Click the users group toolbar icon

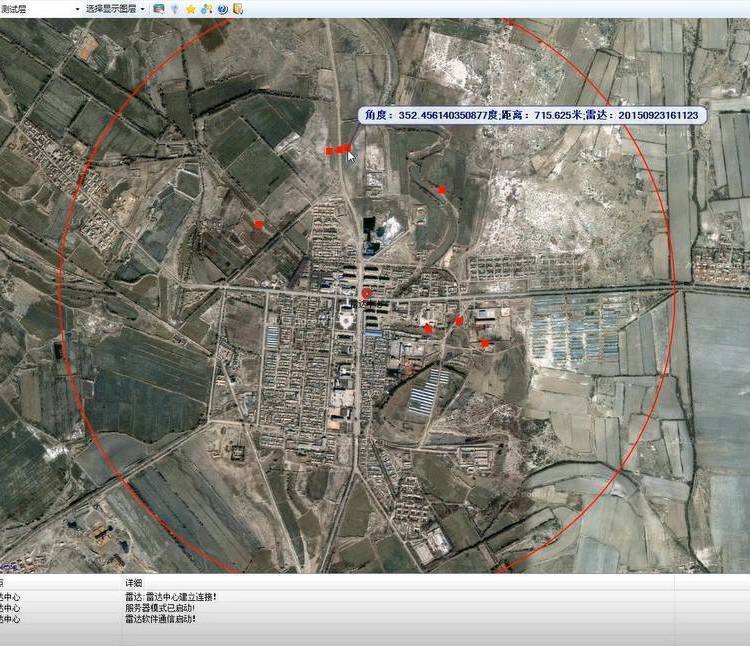(x=206, y=9)
